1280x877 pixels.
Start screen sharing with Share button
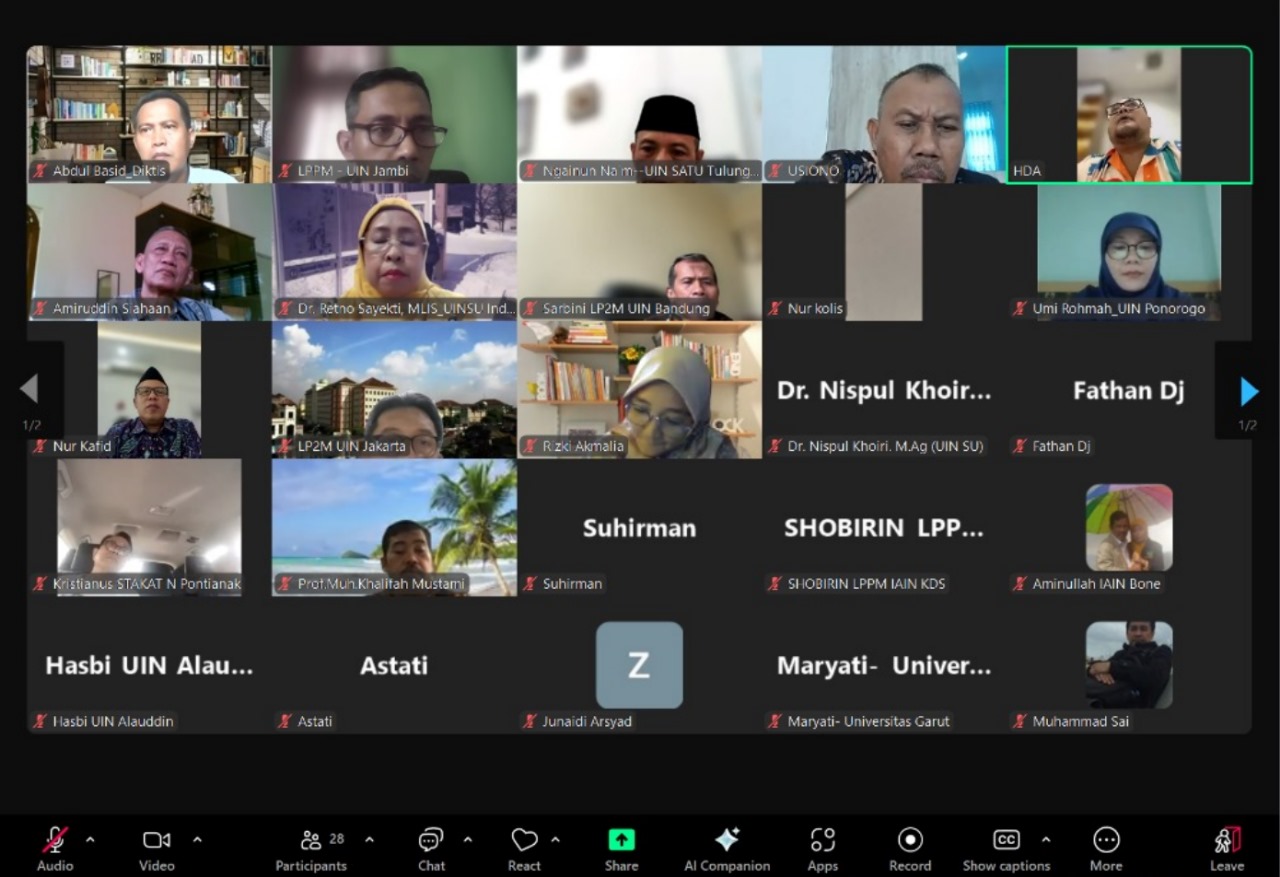pos(621,849)
